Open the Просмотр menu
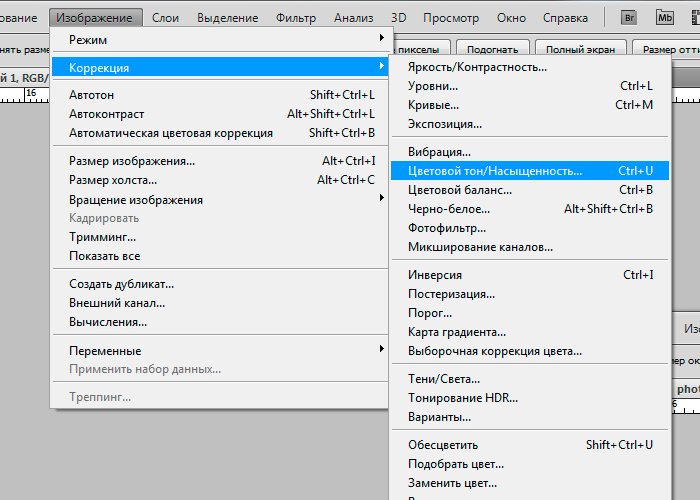700x500 pixels. (450, 17)
